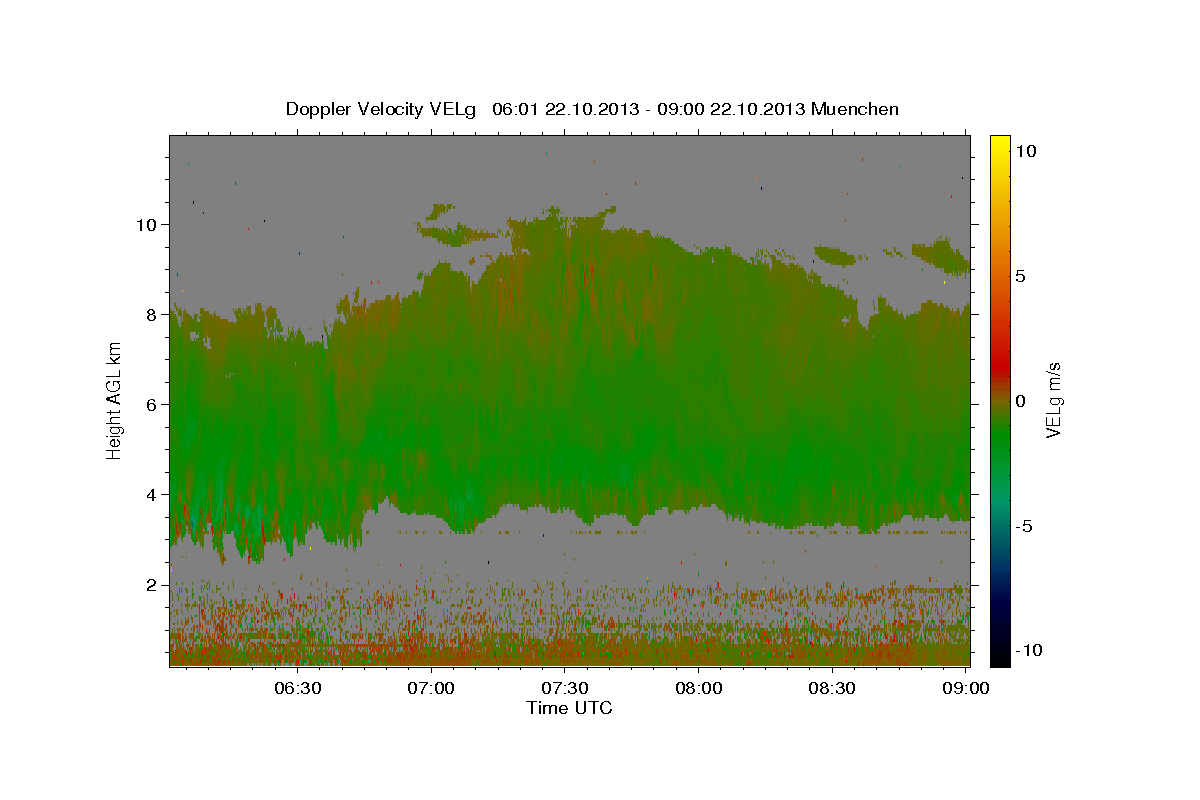
Task: Click the colorbar value 10 at top
Action: [x=1026, y=151]
